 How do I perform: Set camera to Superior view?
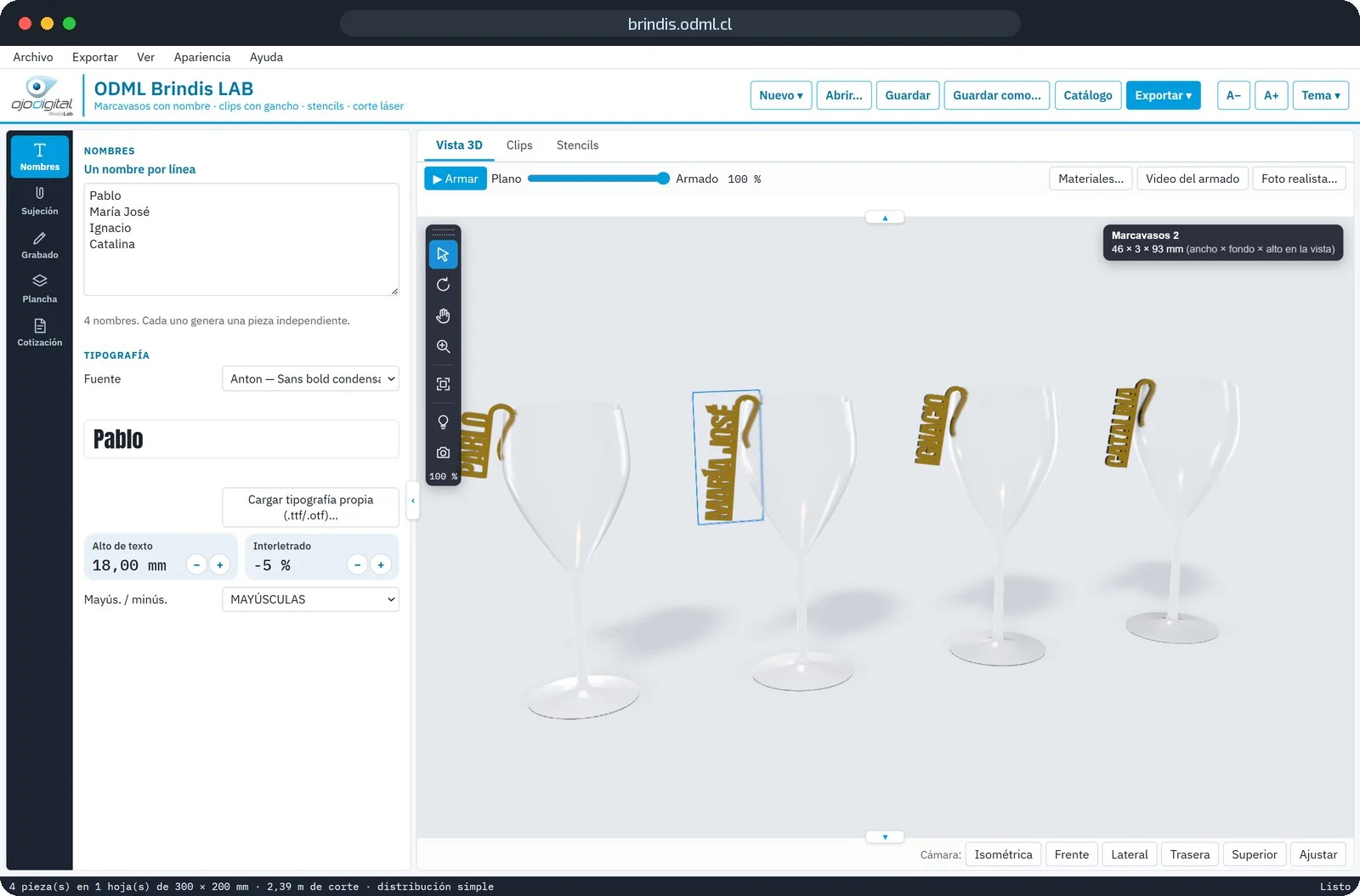(1254, 854)
